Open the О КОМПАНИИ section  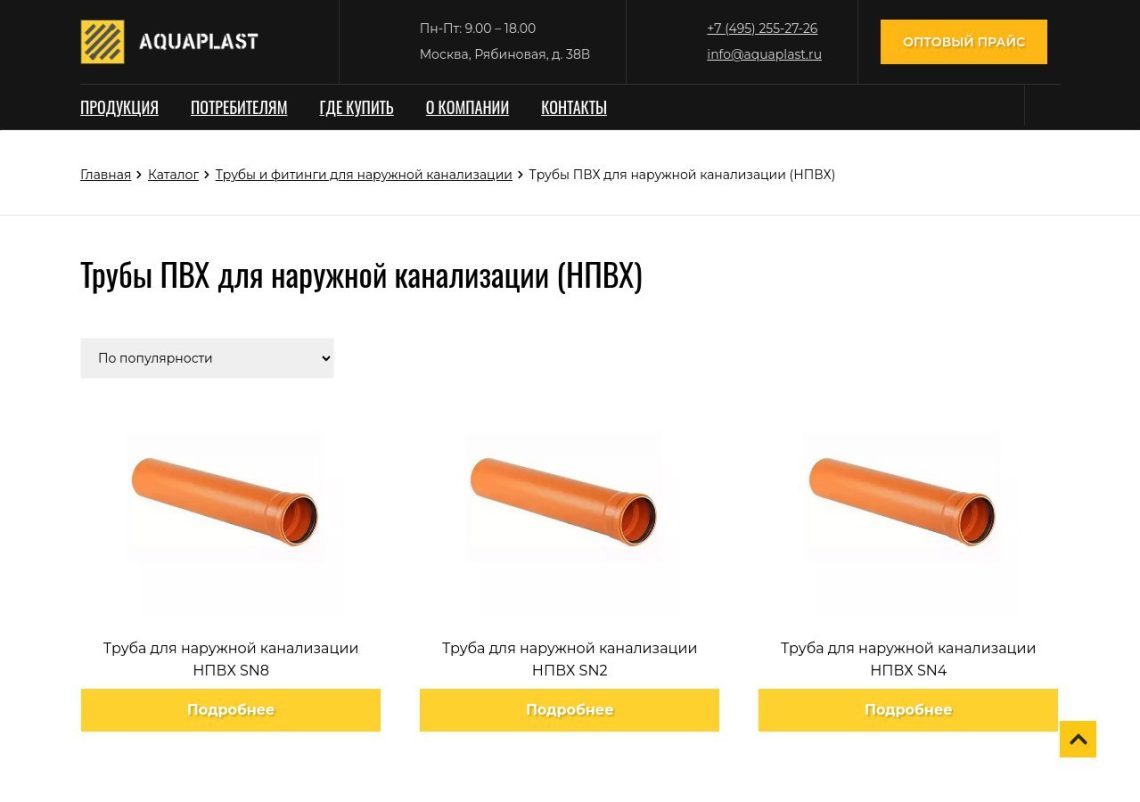click(x=467, y=108)
